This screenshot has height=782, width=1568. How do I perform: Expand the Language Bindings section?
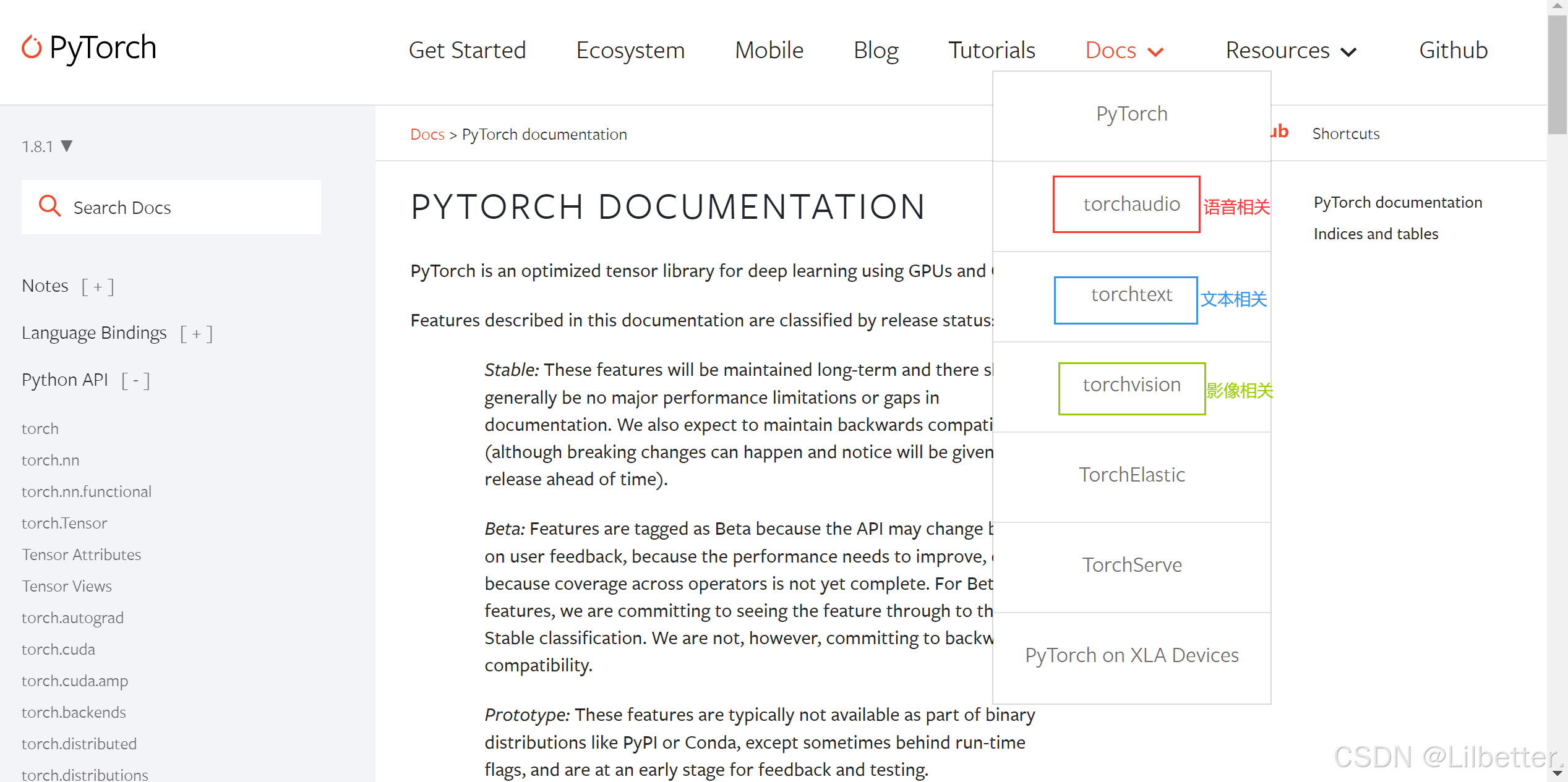196,334
